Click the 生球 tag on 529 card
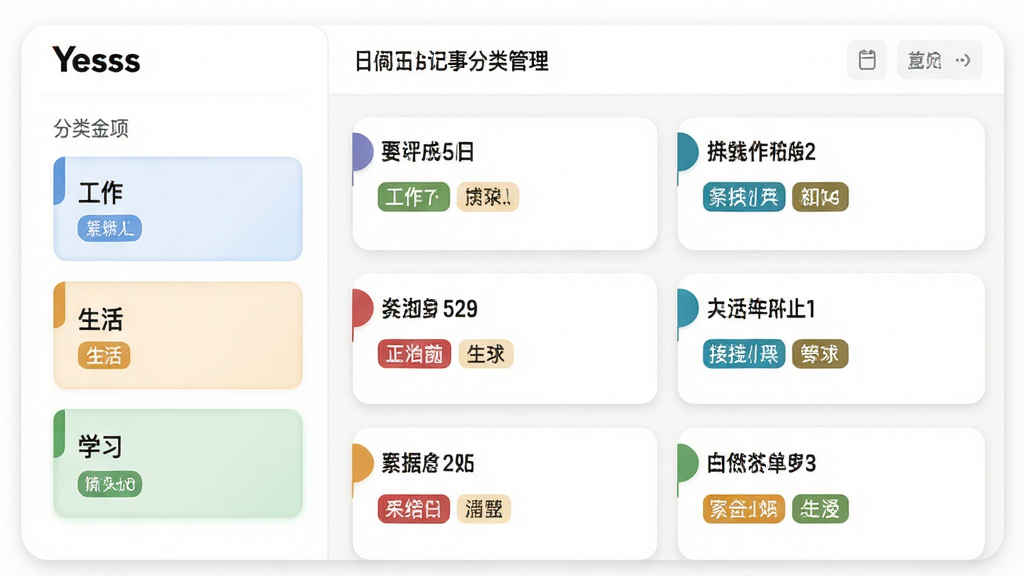Viewport: 1024px width, 576px height. point(486,354)
